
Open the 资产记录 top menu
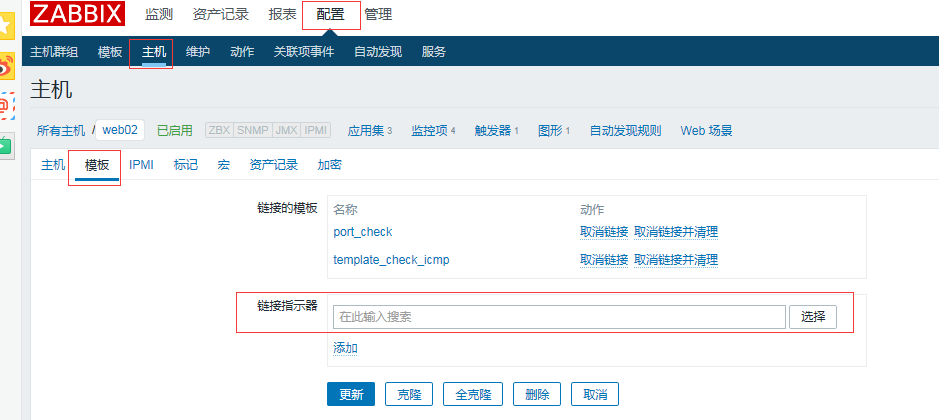(220, 14)
